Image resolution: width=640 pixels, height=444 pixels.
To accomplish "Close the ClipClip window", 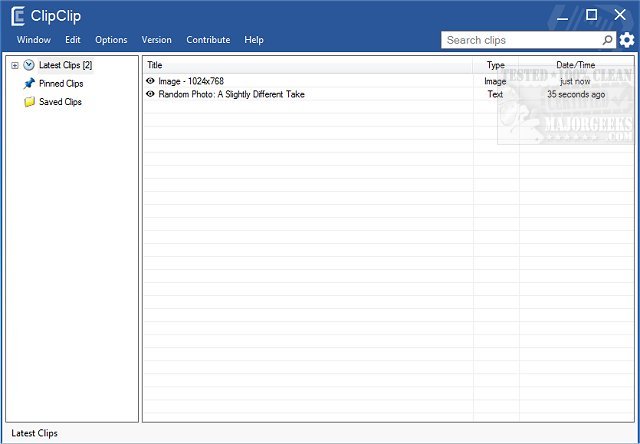I will point(620,15).
